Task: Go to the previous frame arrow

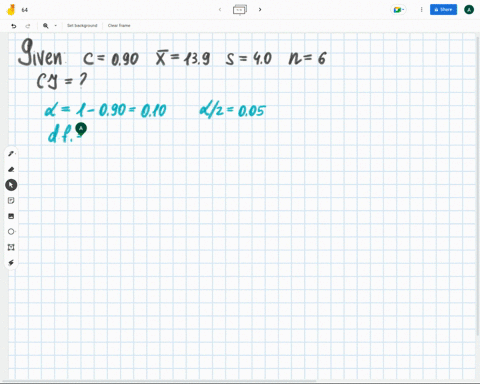Action: click(x=220, y=10)
